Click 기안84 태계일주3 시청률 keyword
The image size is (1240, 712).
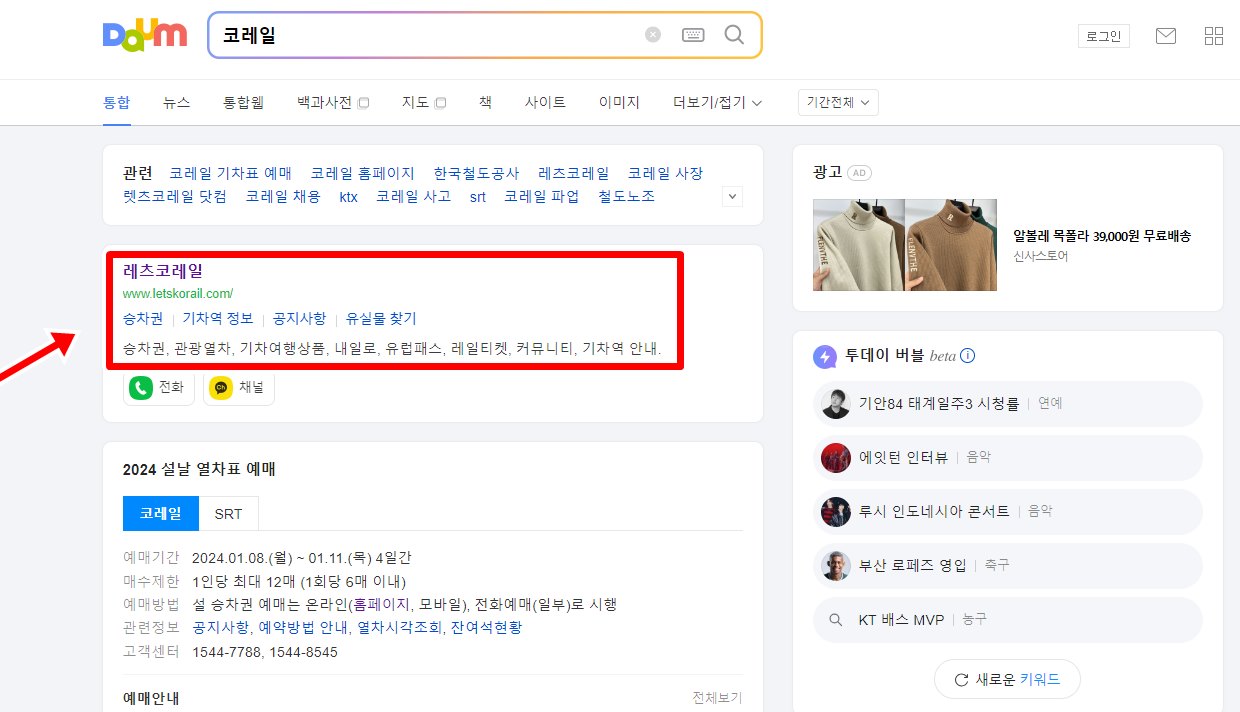tap(939, 404)
